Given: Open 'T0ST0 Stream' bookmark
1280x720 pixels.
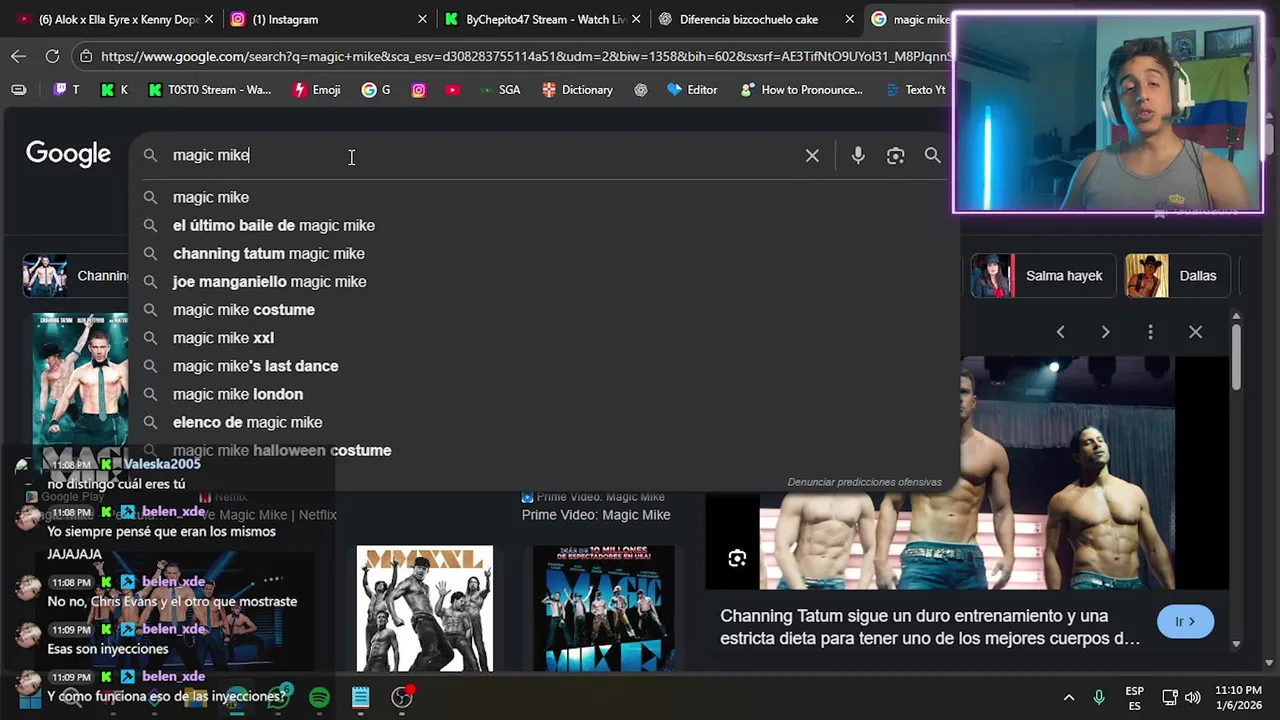Looking at the screenshot, I should [210, 90].
